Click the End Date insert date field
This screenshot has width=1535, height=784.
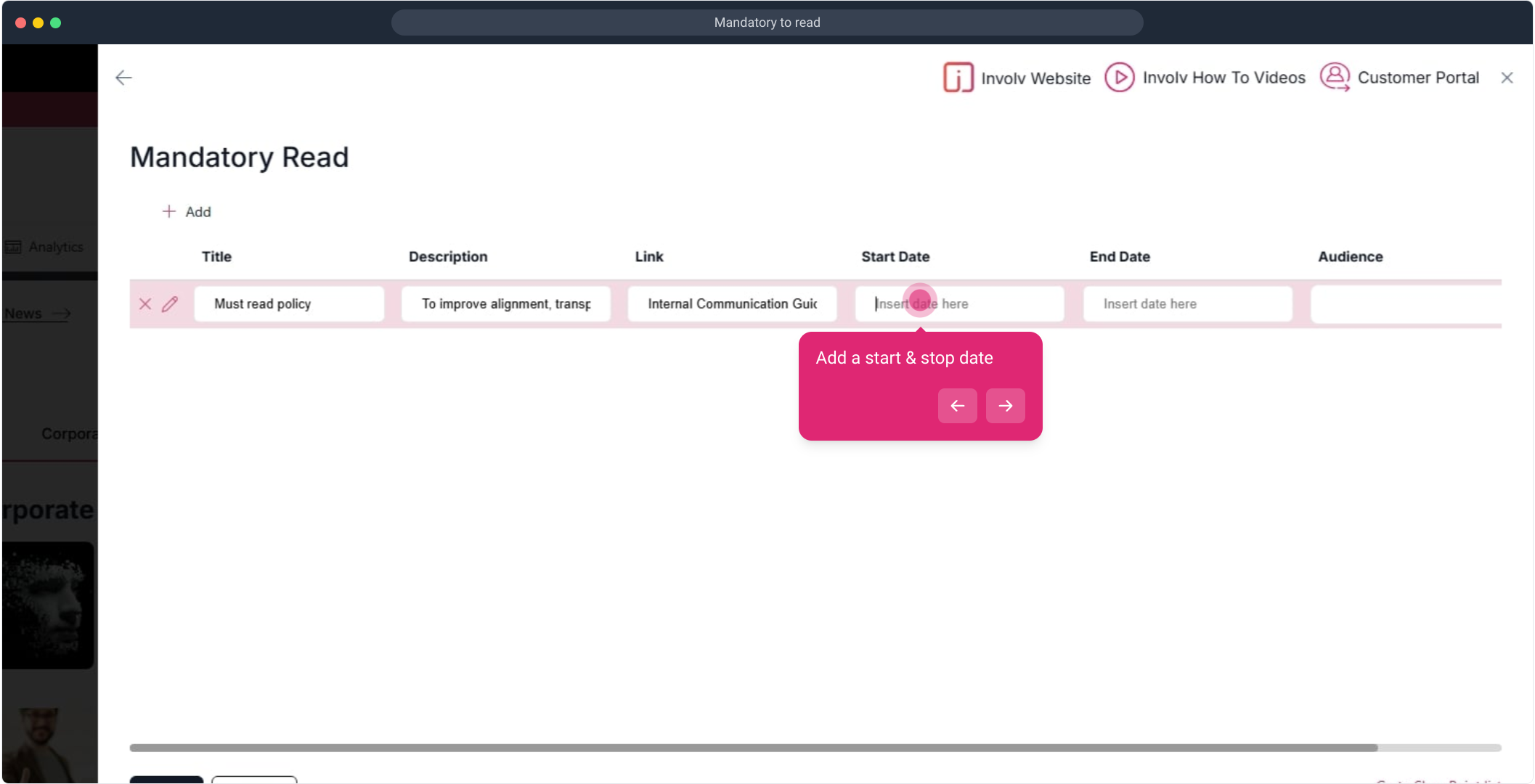1187,303
